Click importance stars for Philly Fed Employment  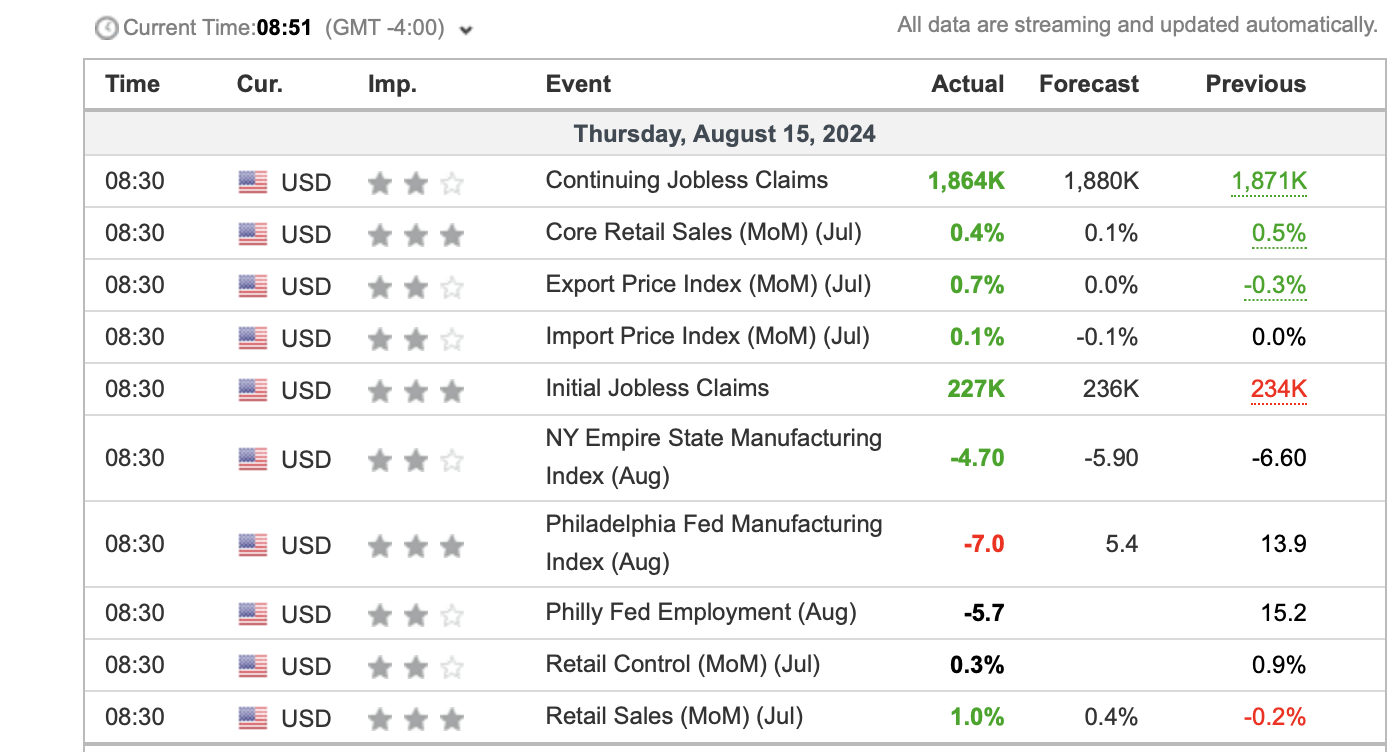(x=415, y=614)
